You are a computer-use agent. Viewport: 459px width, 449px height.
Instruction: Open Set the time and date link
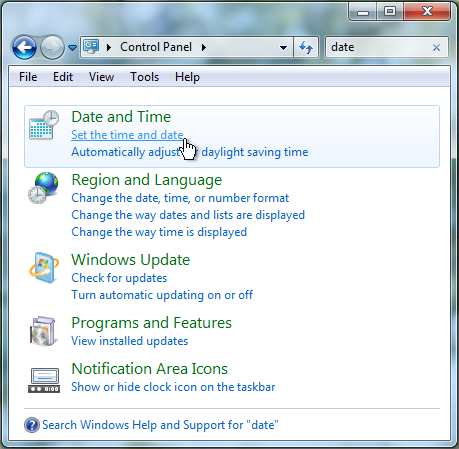[127, 135]
